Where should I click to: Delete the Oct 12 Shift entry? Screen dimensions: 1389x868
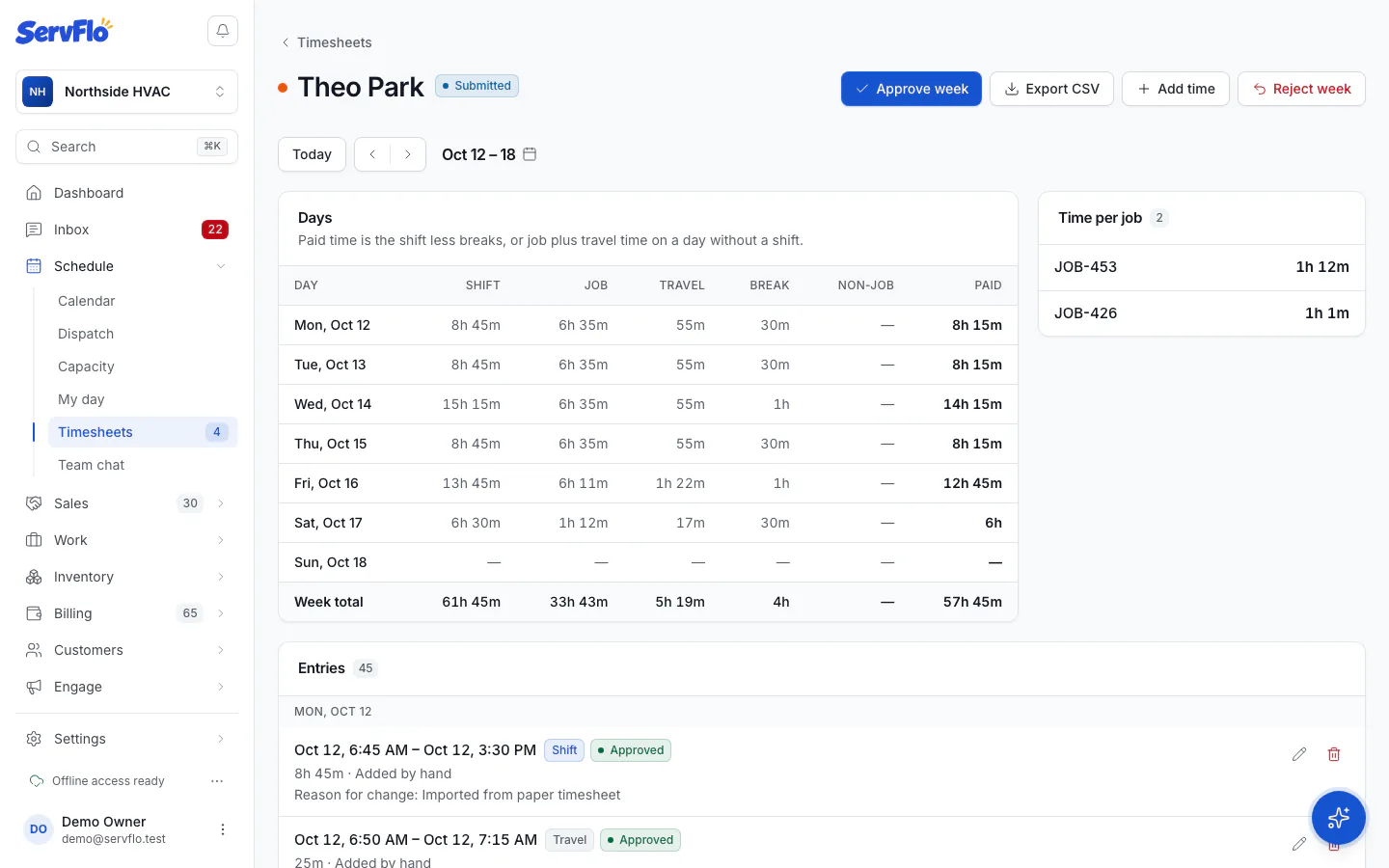tap(1334, 754)
